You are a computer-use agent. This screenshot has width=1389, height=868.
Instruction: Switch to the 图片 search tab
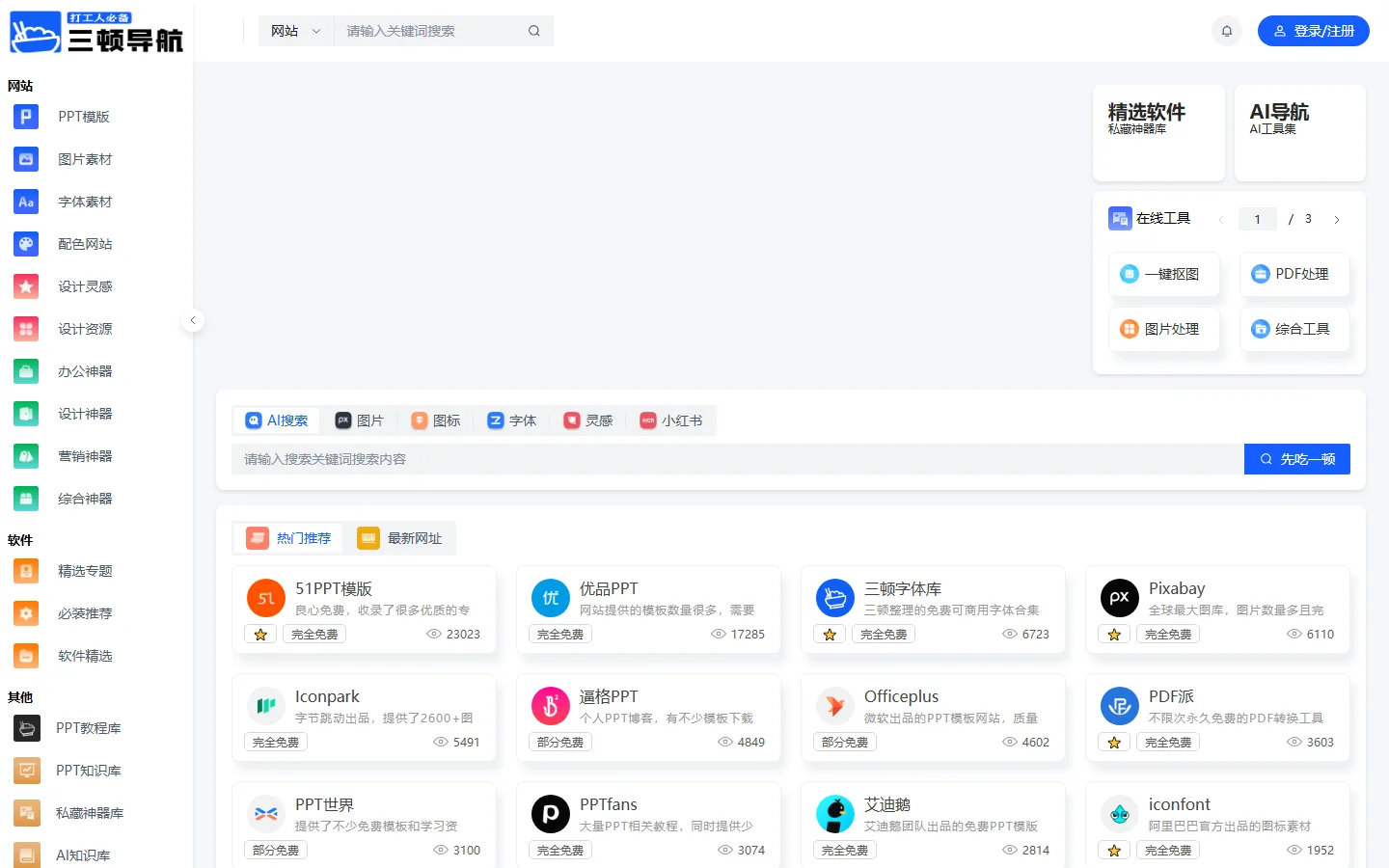359,420
